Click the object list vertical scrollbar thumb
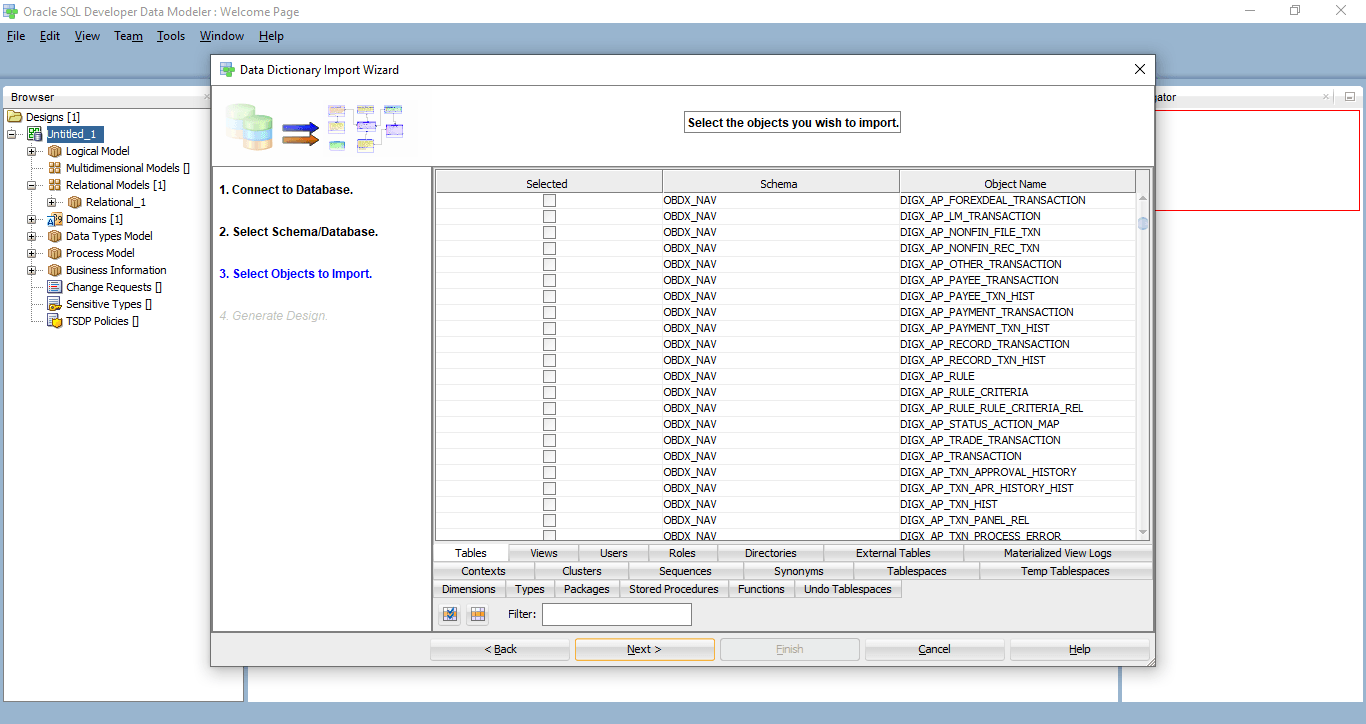The image size is (1366, 724). pyautogui.click(x=1143, y=223)
